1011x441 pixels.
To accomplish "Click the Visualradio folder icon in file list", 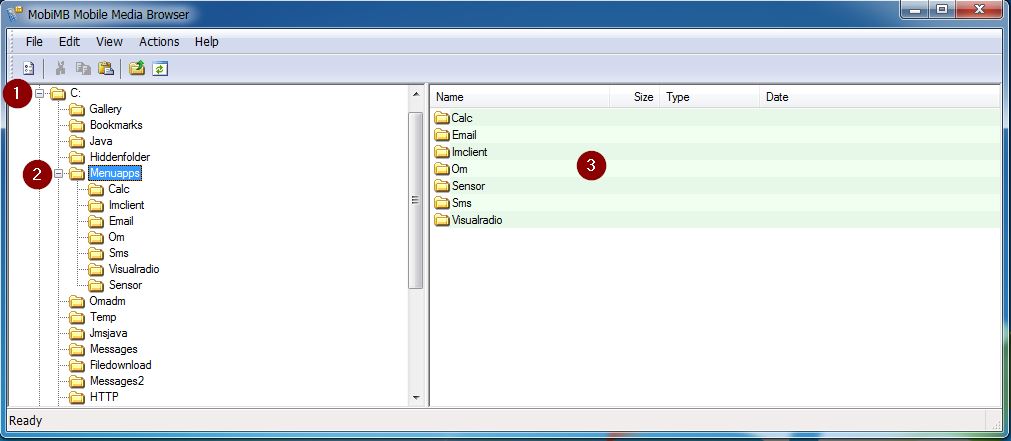I will (x=442, y=220).
